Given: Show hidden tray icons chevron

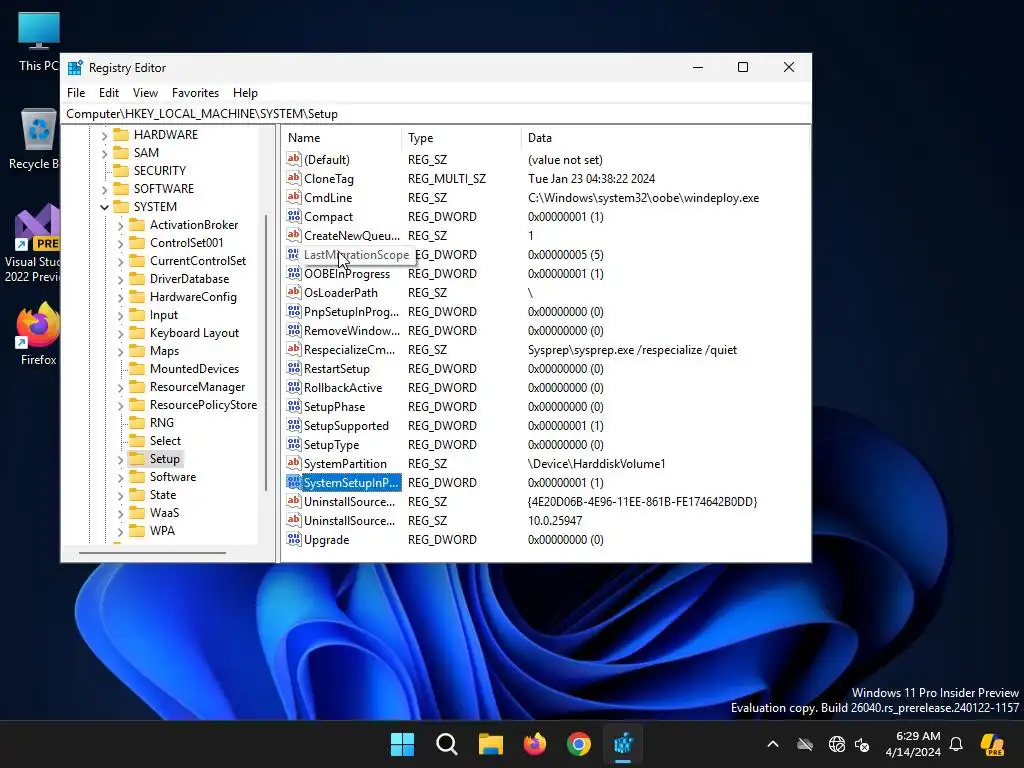Looking at the screenshot, I should [773, 744].
